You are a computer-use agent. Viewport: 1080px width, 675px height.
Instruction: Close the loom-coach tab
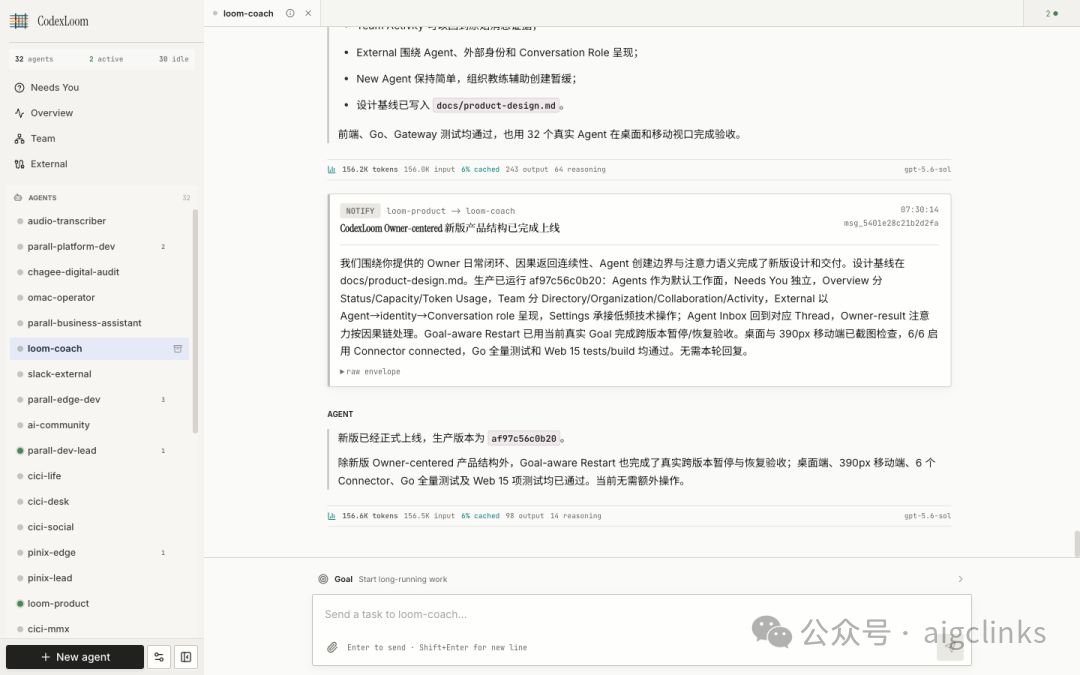(x=308, y=13)
